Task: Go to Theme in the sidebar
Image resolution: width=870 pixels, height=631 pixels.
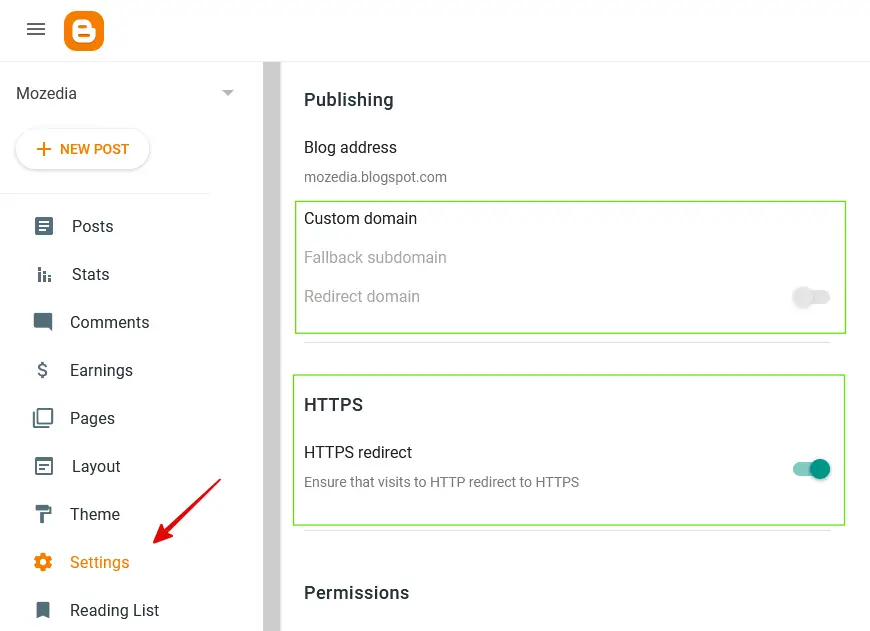Action: click(95, 514)
